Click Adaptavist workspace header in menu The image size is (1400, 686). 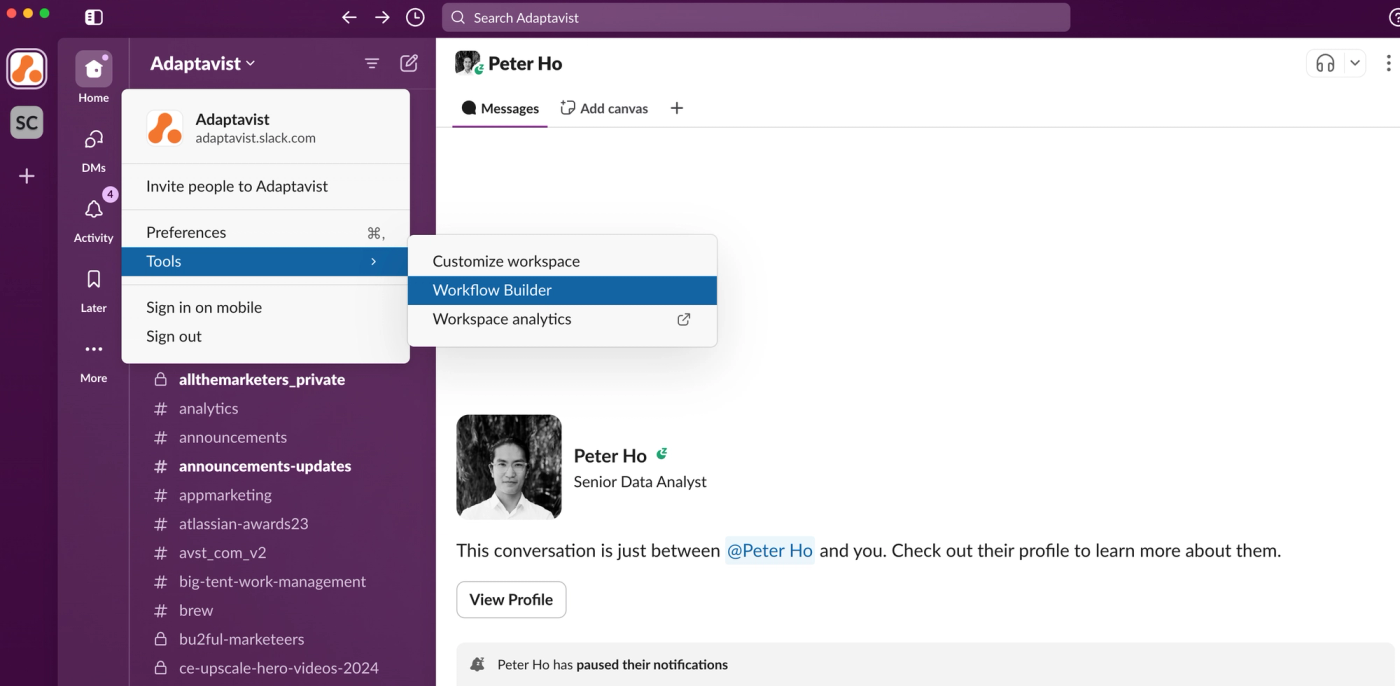[x=266, y=128]
